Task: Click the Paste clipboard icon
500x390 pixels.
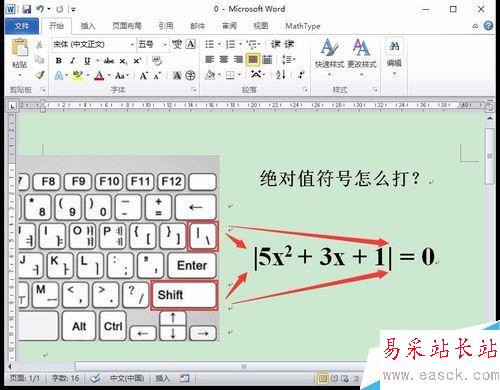Action: 20,48
